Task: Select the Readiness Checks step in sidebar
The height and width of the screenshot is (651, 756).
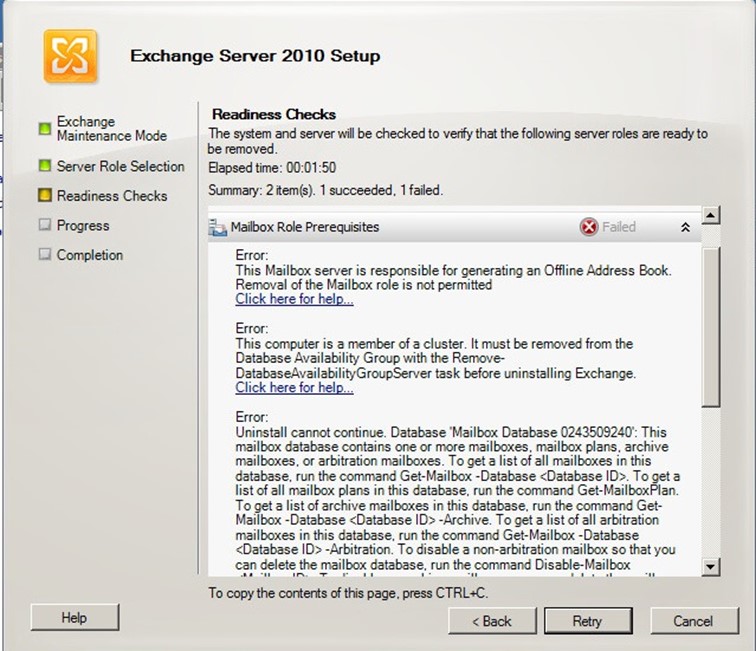Action: click(x=112, y=196)
